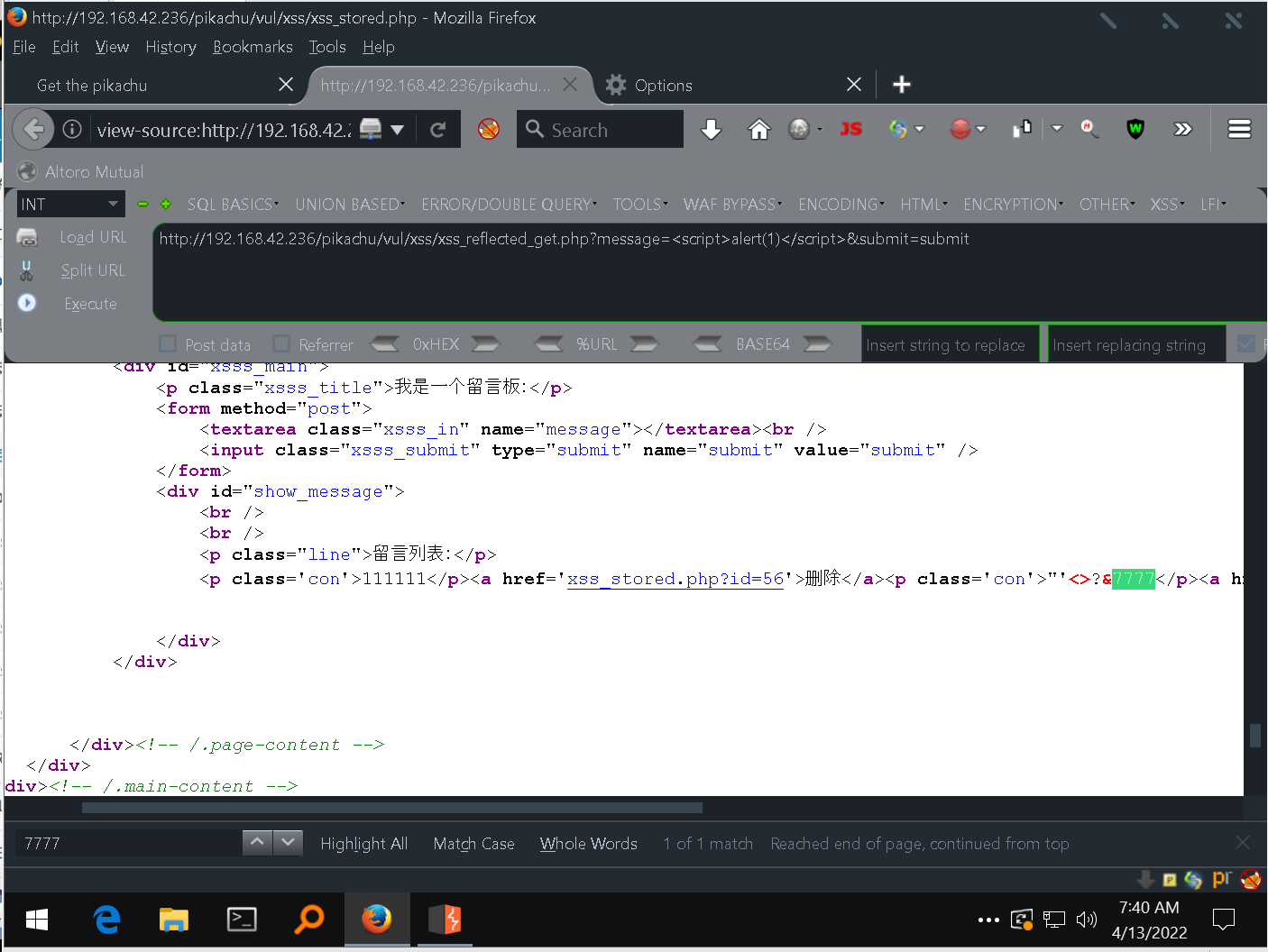Expand the ENCODING menu

click(841, 205)
